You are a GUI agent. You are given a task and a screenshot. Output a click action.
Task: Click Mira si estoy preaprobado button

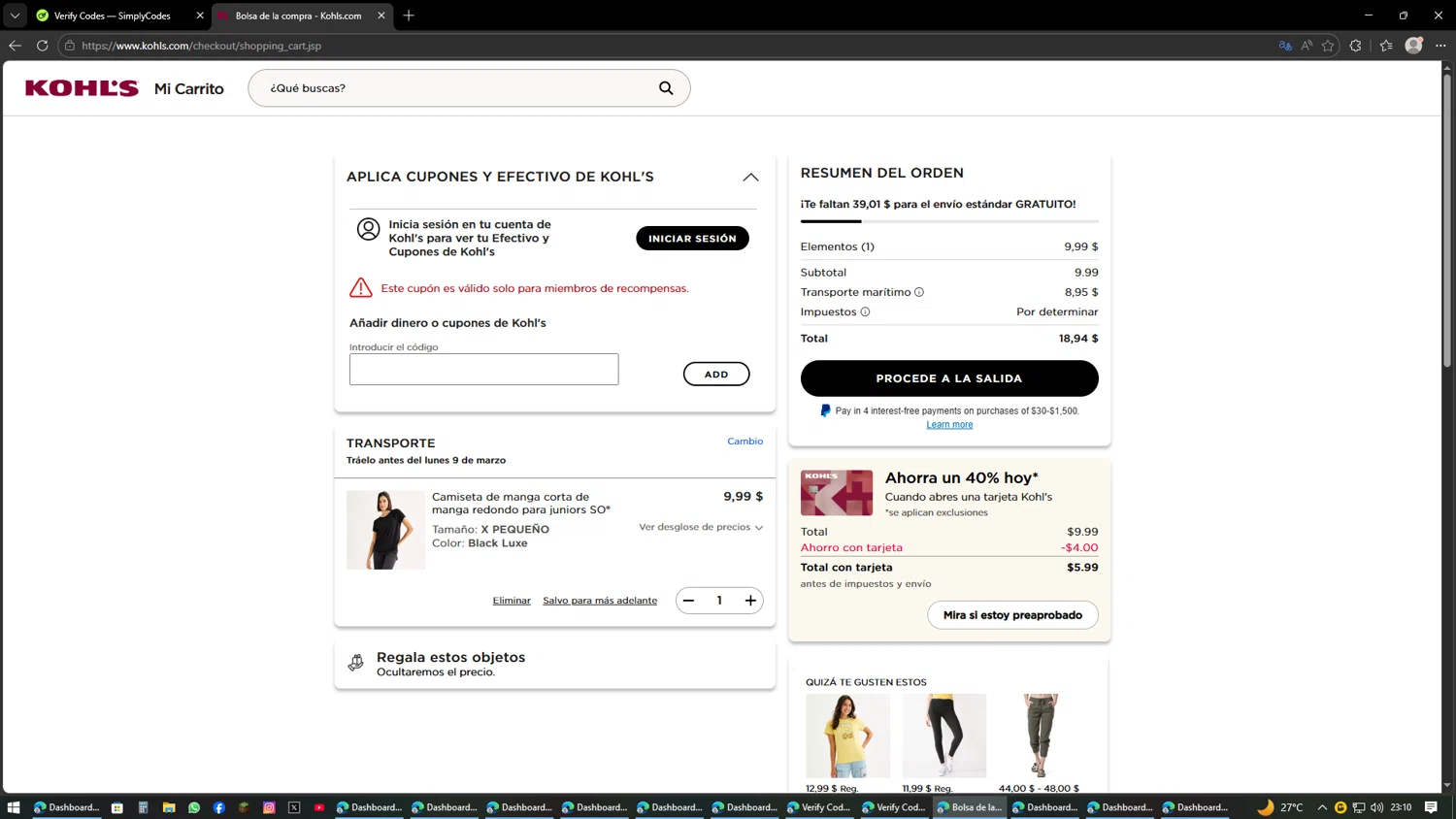click(1012, 615)
